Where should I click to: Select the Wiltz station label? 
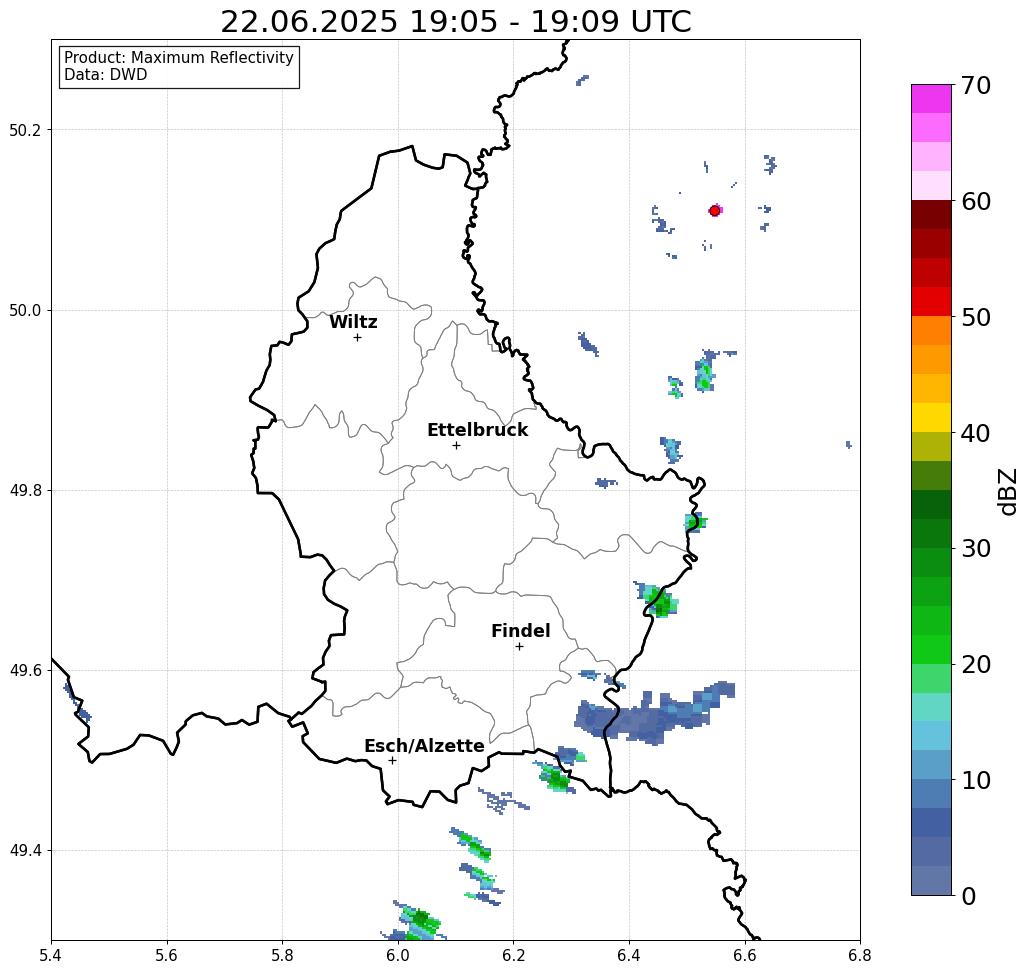[353, 322]
